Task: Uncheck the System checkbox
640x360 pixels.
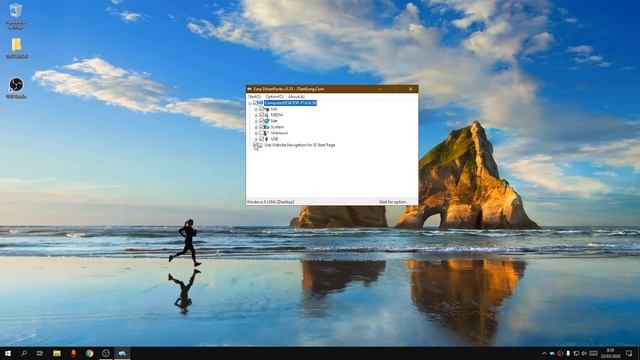Action: coord(262,127)
